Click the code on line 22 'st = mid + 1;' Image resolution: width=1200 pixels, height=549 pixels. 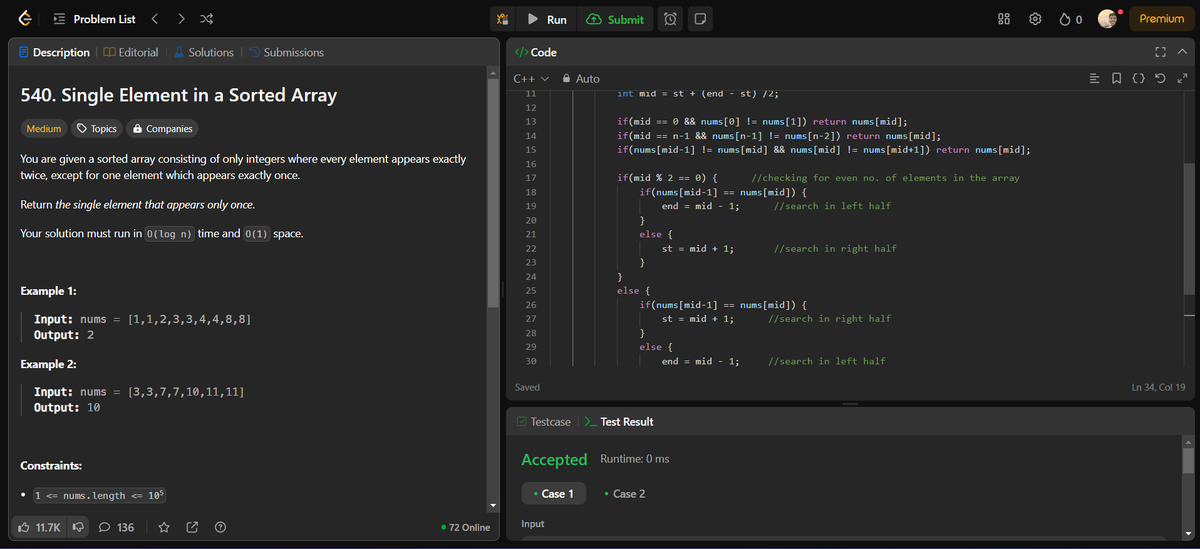[x=698, y=248]
